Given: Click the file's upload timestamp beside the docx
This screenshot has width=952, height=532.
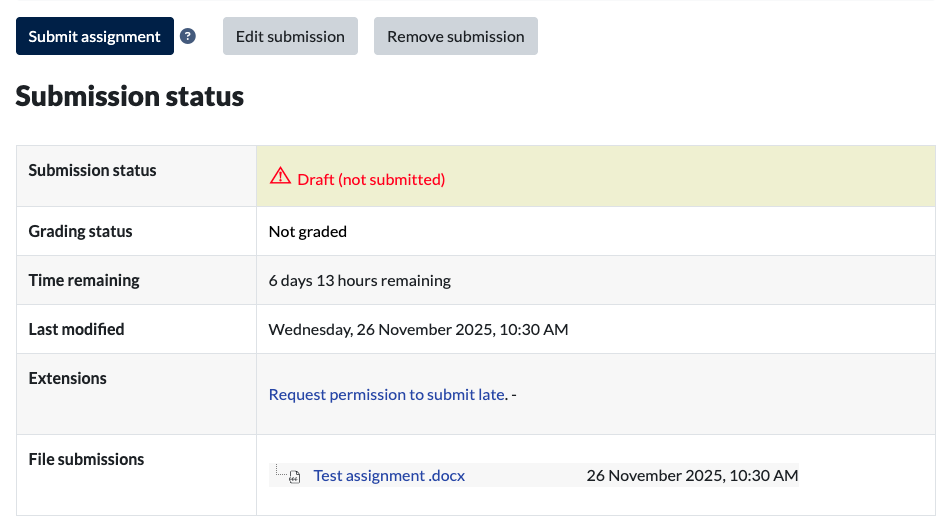Looking at the screenshot, I should 692,476.
